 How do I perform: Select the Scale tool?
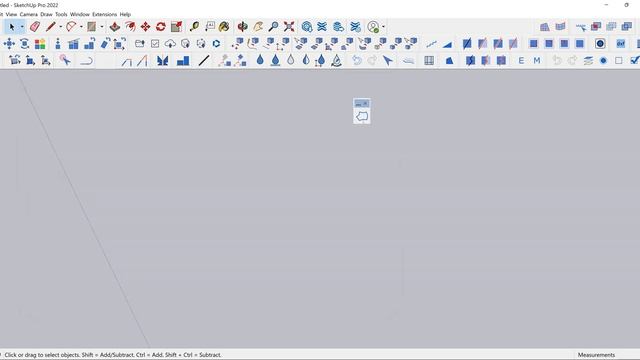pyautogui.click(x=176, y=27)
